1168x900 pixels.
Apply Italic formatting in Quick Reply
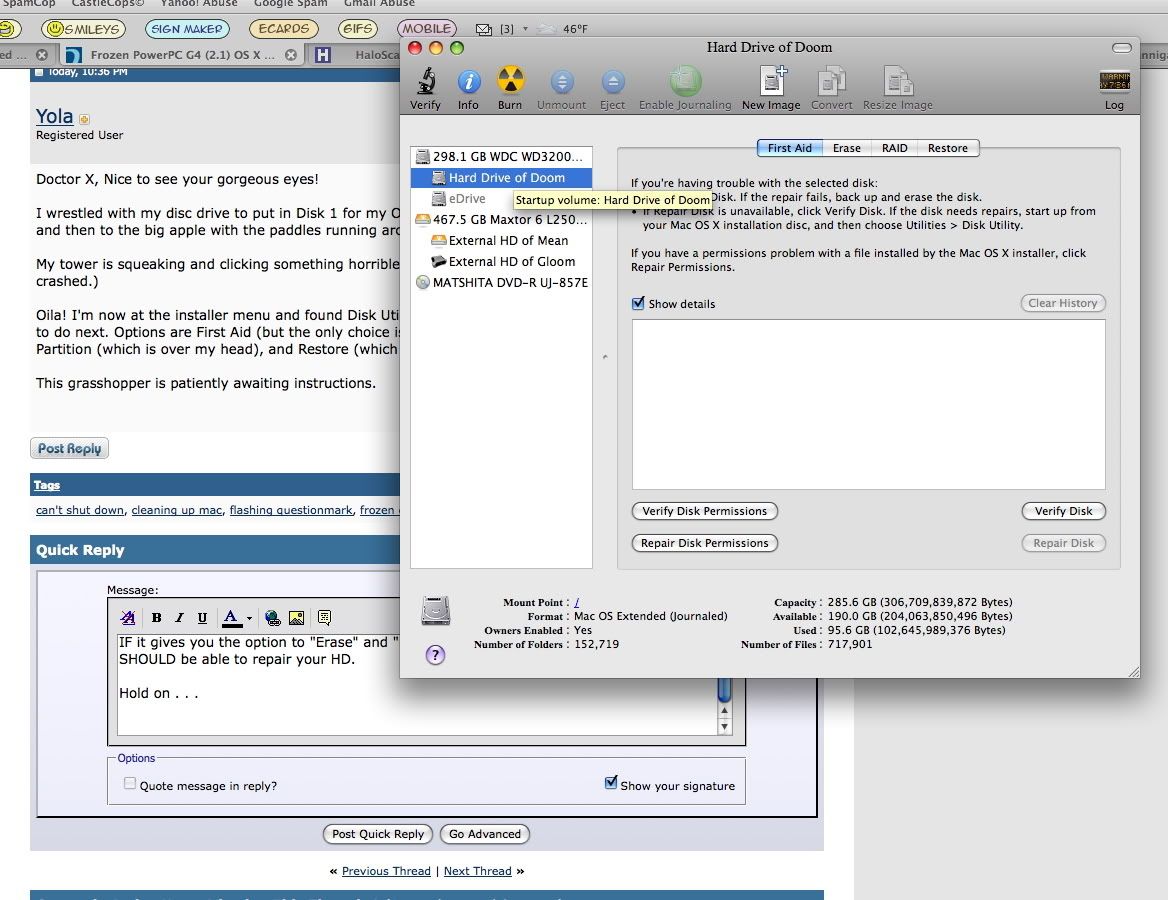coord(180,618)
